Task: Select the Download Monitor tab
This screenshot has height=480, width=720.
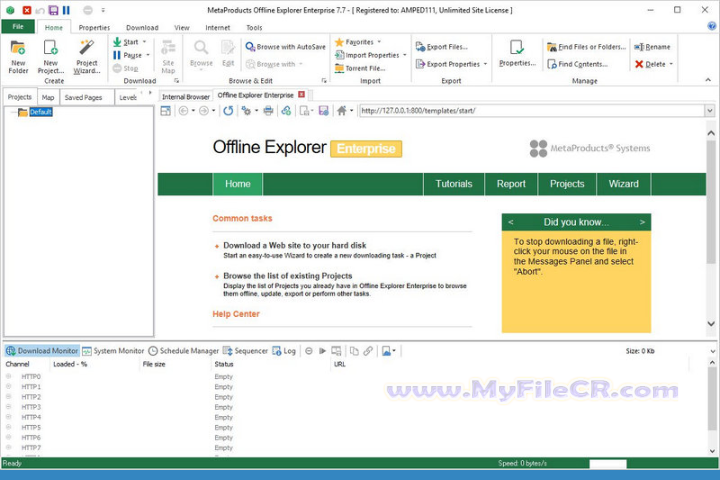Action: (x=42, y=351)
